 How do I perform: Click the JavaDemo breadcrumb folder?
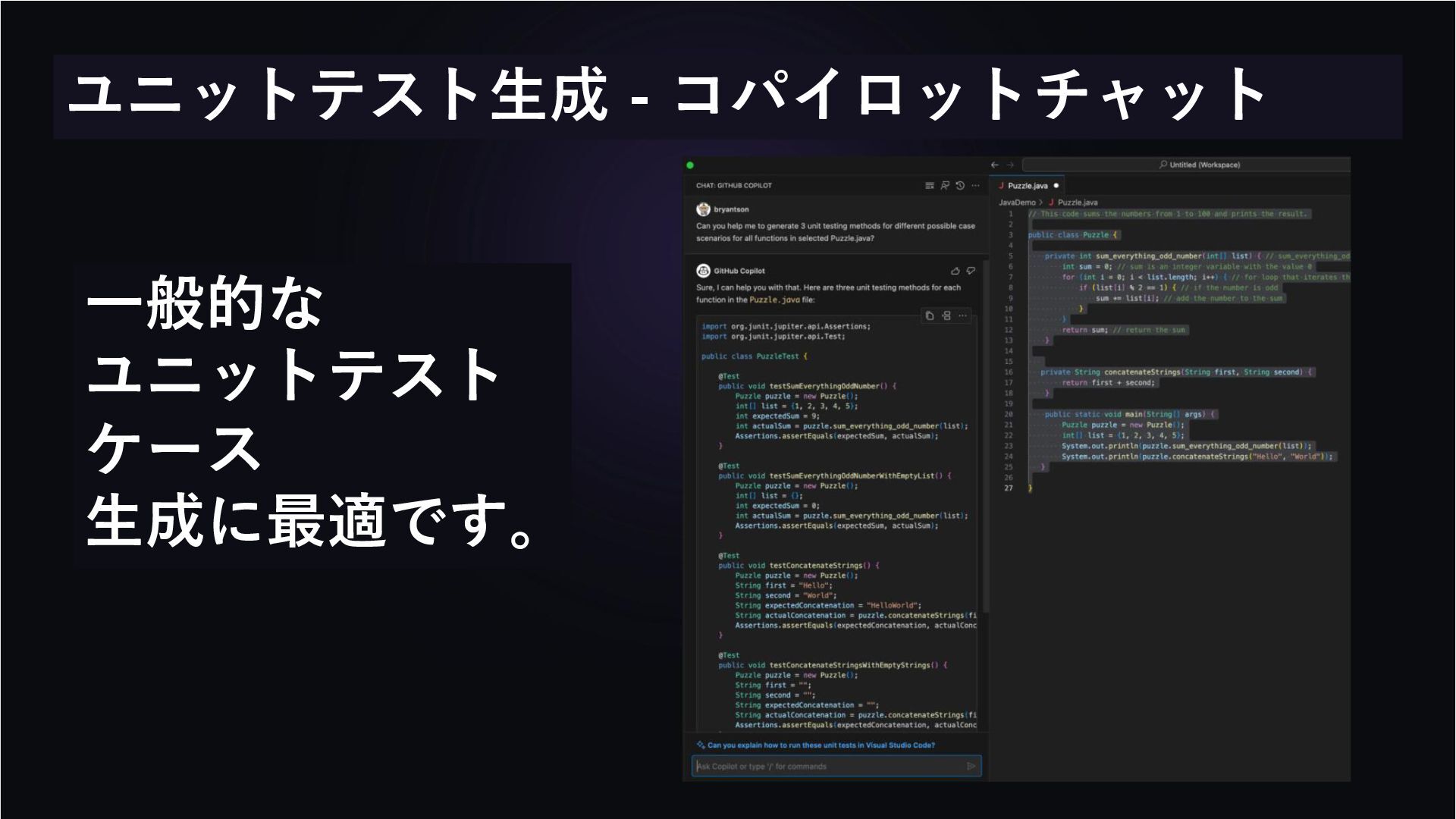click(1016, 202)
